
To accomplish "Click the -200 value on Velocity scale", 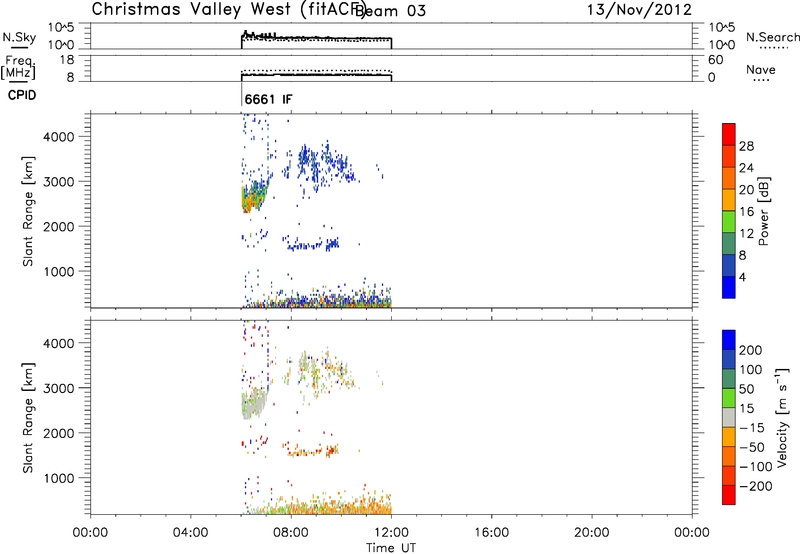I will pos(756,486).
